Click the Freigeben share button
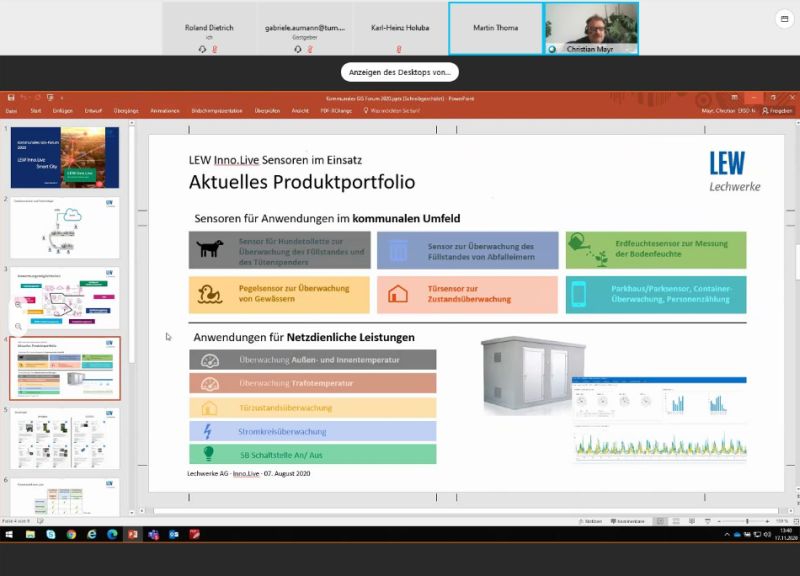The width and height of the screenshot is (800, 576). [x=777, y=111]
